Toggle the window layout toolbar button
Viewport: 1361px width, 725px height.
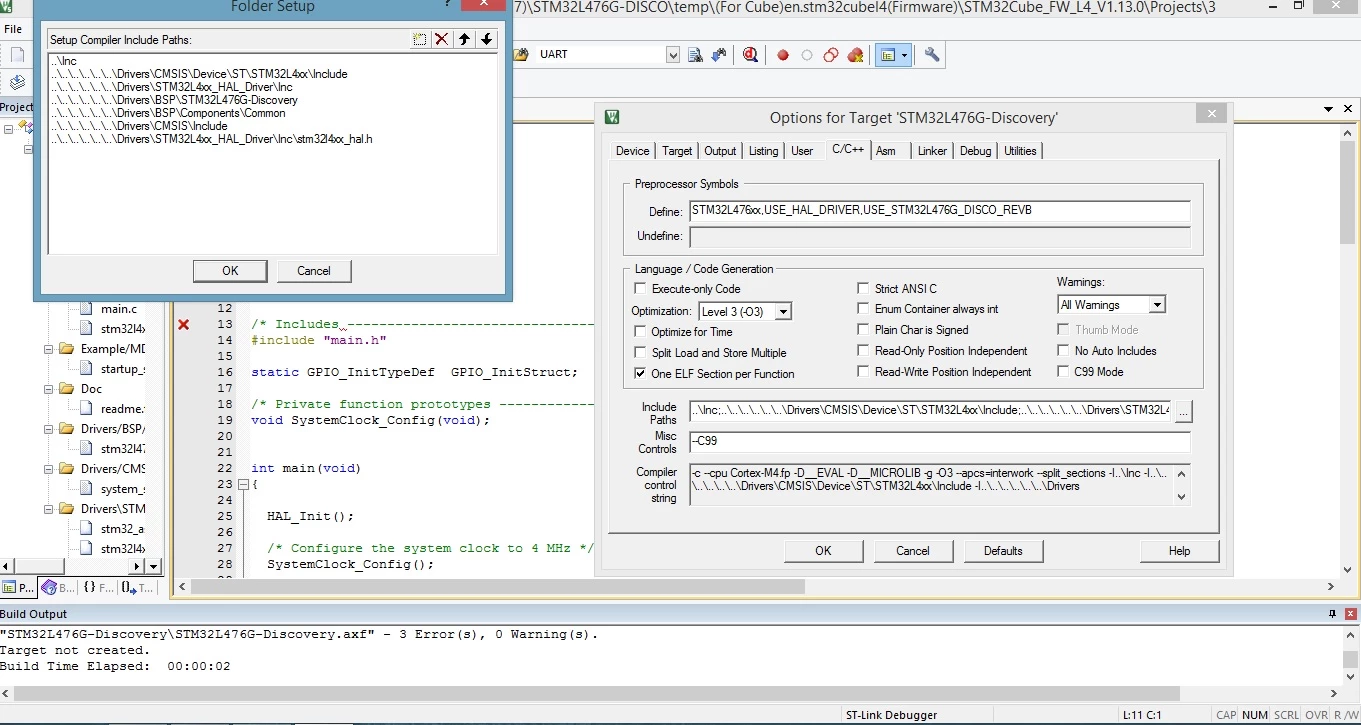pos(888,55)
